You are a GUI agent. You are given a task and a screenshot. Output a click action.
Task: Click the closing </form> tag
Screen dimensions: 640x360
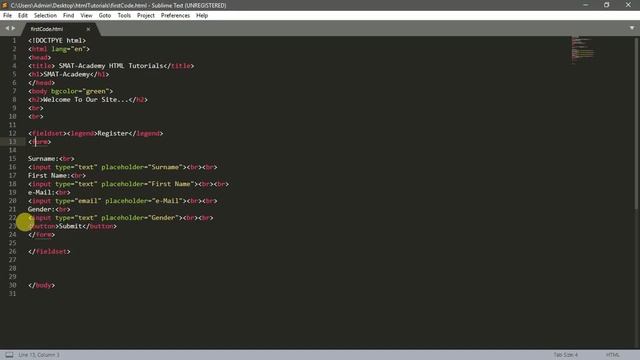(x=42, y=235)
